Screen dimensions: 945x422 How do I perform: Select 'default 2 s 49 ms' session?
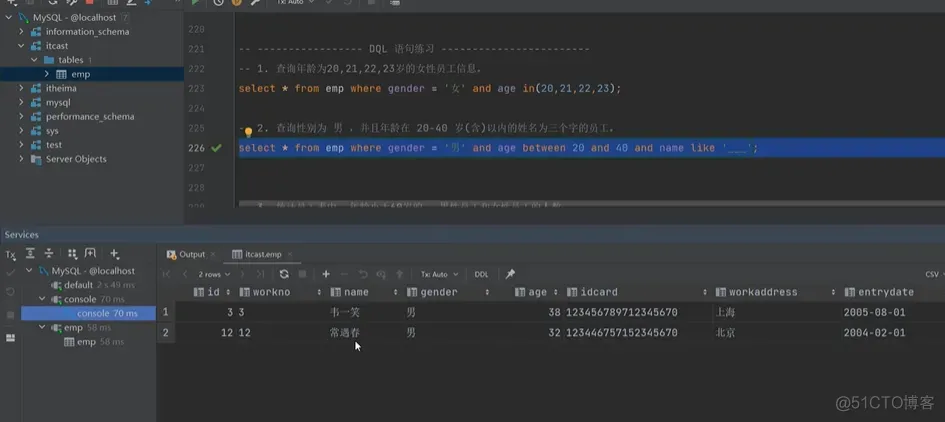click(x=93, y=285)
